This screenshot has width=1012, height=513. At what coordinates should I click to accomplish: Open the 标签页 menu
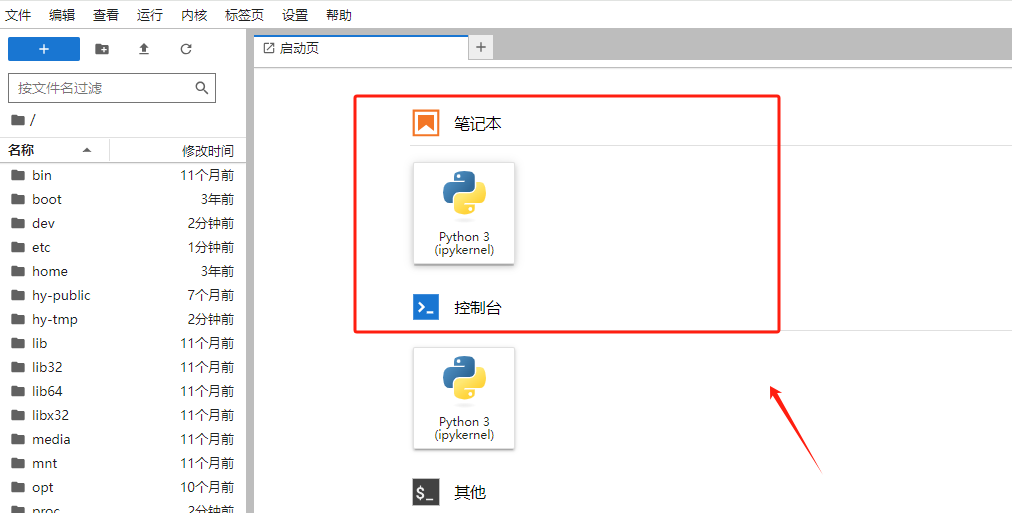click(x=245, y=15)
